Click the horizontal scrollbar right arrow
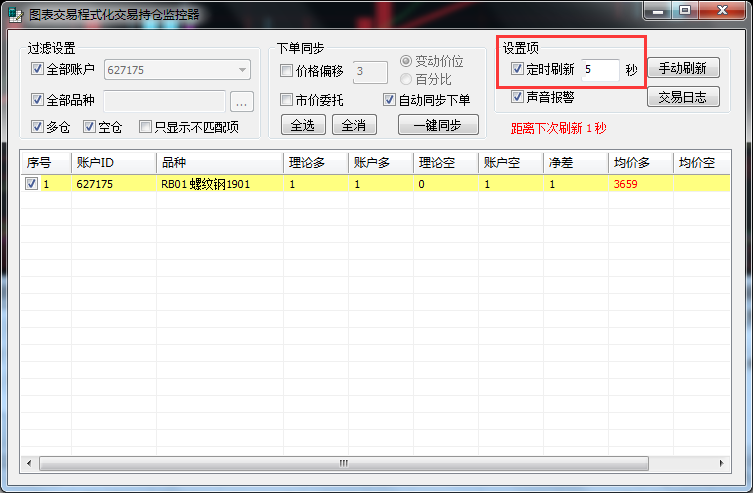 pos(721,463)
